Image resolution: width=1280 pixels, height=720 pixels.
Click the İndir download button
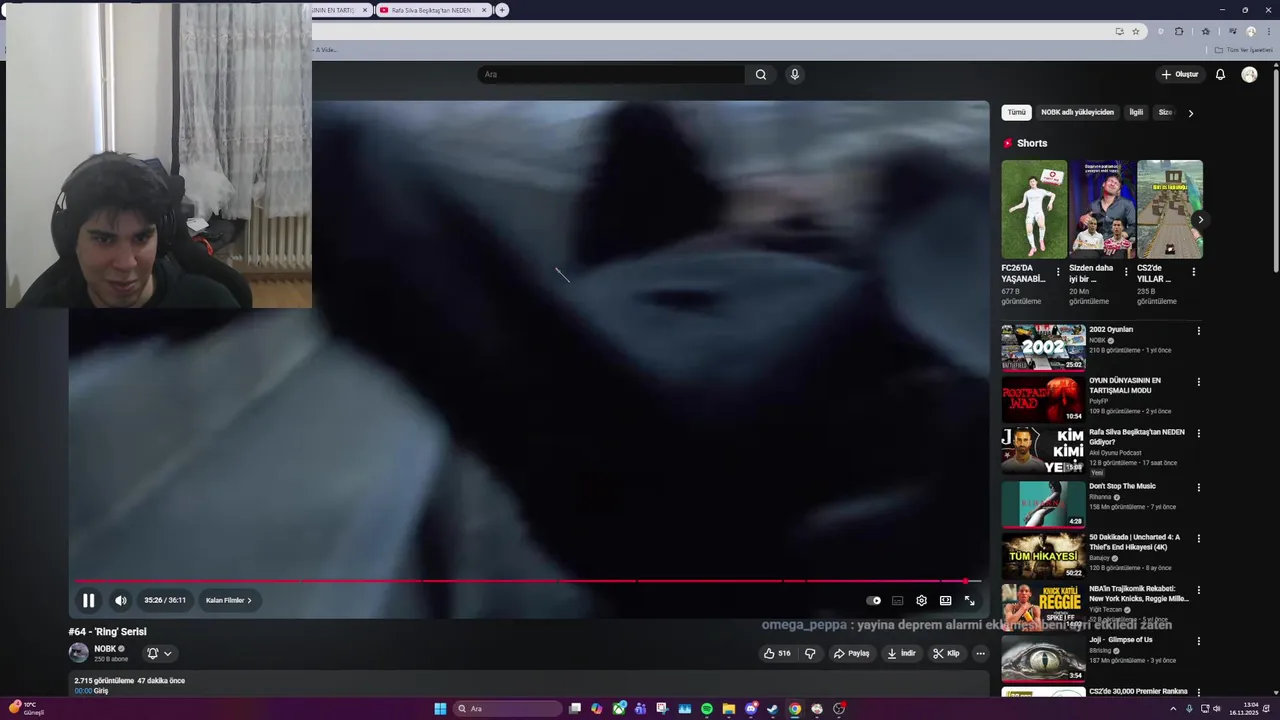pyautogui.click(x=901, y=653)
